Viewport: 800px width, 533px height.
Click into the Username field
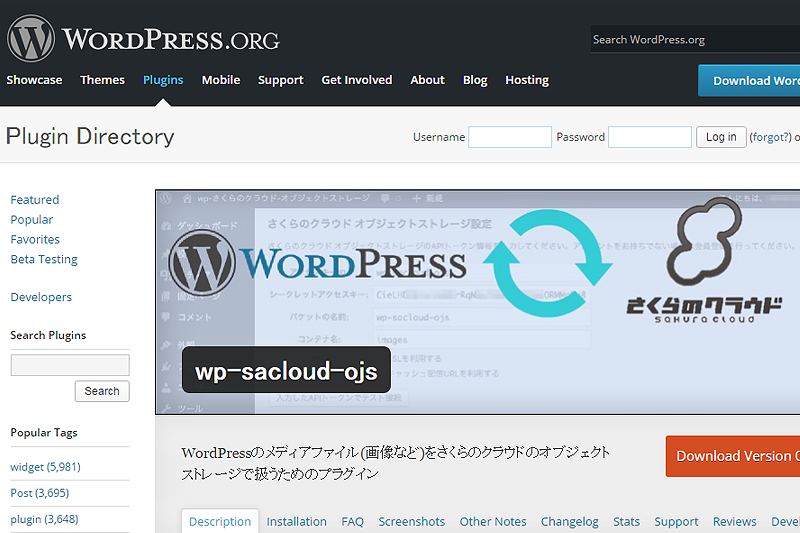510,137
